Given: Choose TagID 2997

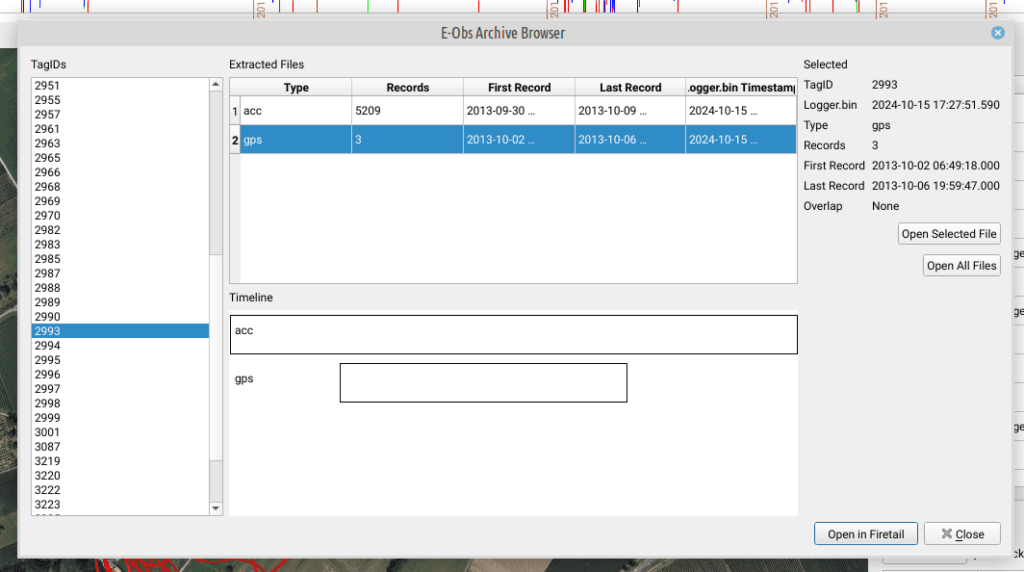Looking at the screenshot, I should tap(120, 389).
